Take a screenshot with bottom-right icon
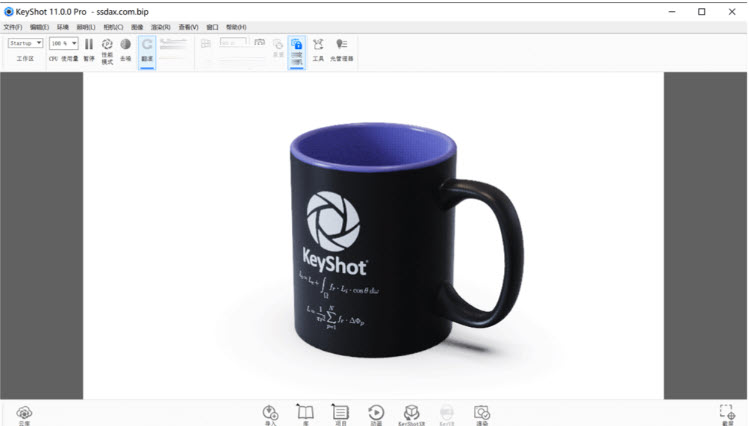The height and width of the screenshot is (426, 749). pos(727,412)
